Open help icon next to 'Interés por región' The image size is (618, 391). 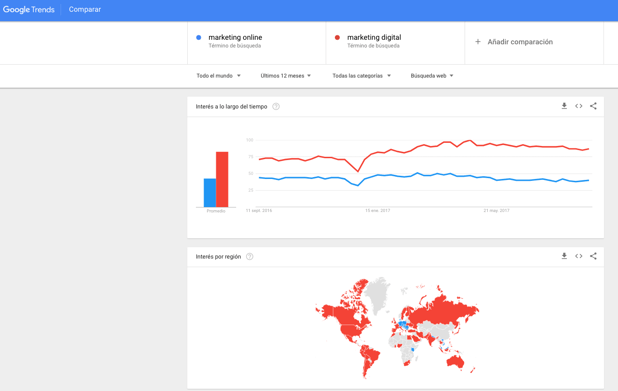coord(249,257)
